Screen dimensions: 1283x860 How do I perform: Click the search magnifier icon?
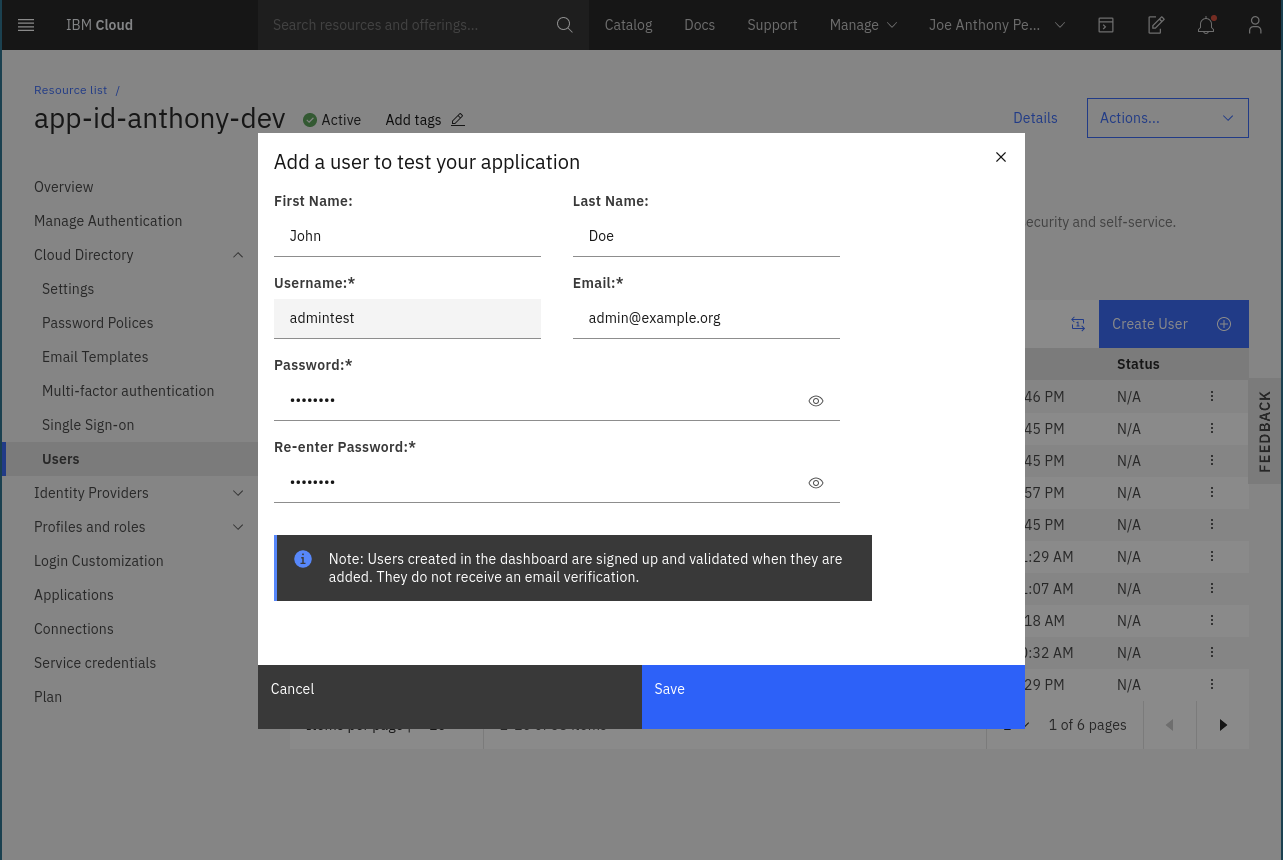point(565,25)
